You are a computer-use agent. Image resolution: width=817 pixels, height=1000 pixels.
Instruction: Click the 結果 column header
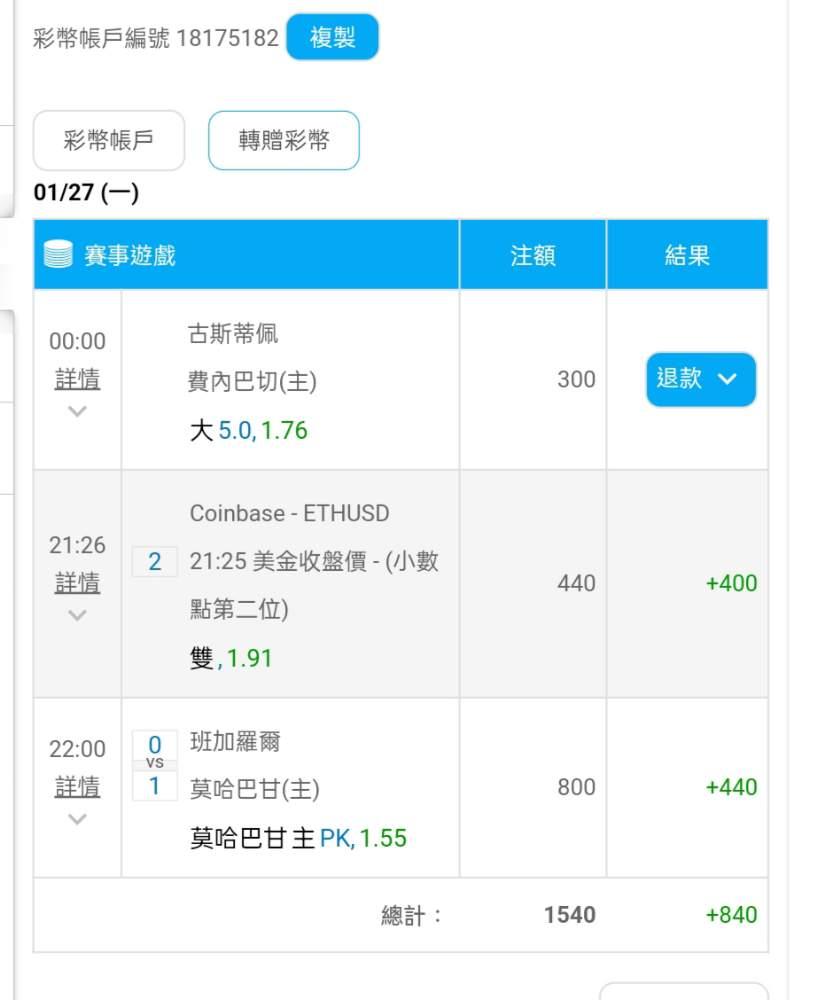pyautogui.click(x=687, y=255)
